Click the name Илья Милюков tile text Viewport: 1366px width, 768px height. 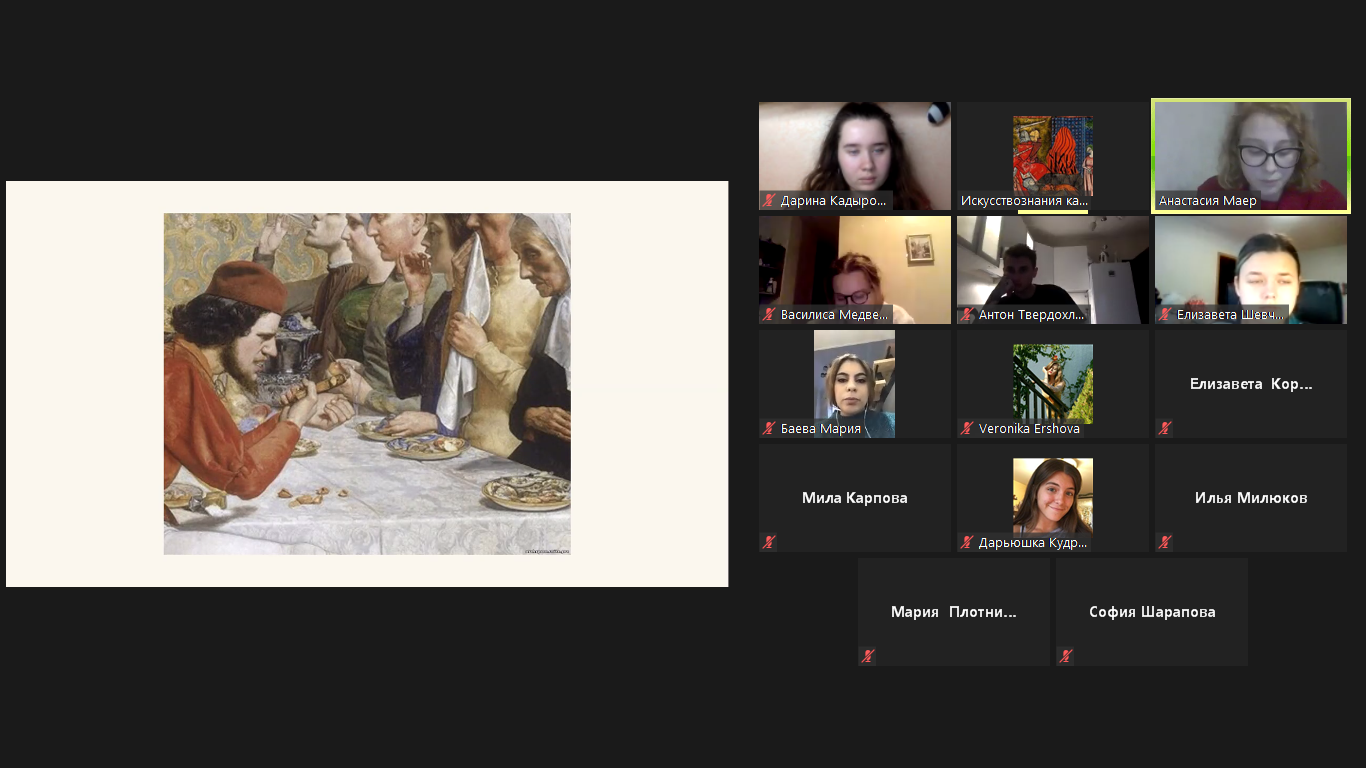1251,498
